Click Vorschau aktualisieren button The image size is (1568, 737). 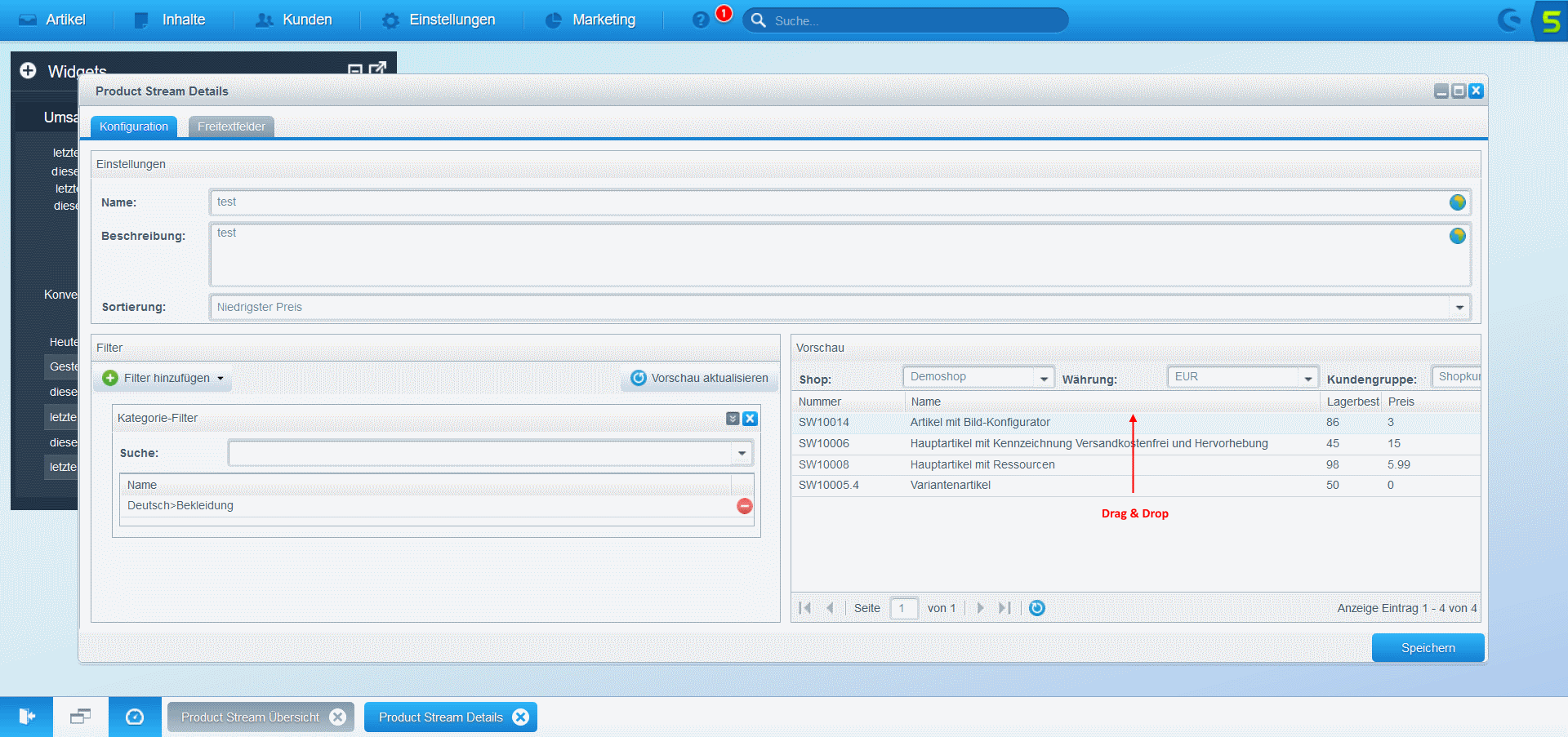tap(700, 379)
